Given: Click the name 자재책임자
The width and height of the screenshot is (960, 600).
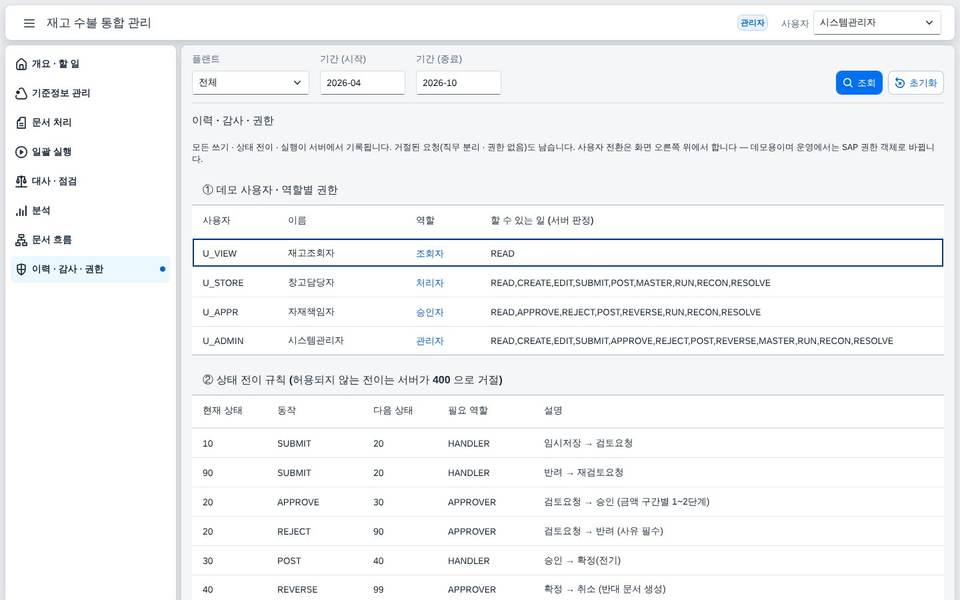Looking at the screenshot, I should click(311, 312).
